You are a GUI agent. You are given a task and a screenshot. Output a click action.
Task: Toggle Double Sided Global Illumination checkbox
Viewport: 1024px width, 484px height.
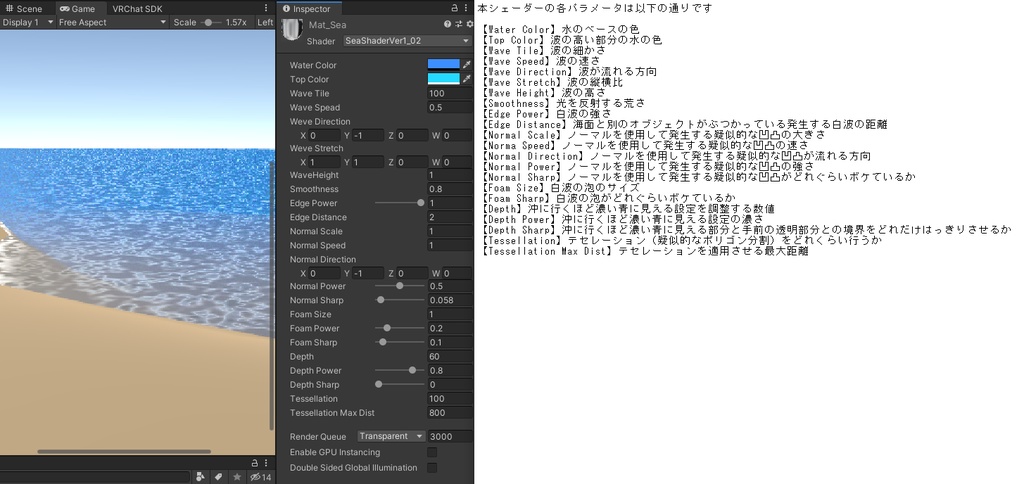coord(432,468)
